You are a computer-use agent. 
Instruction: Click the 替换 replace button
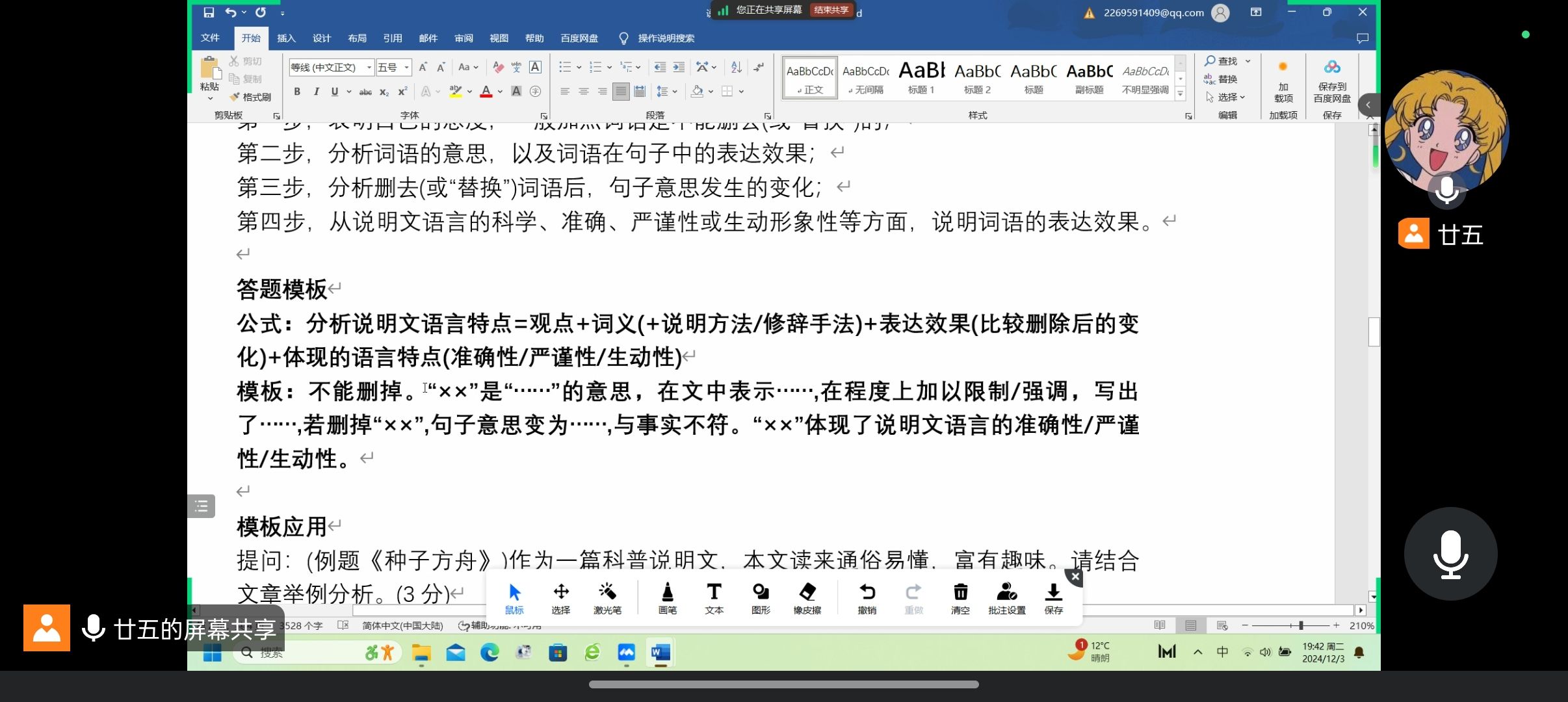pyautogui.click(x=1221, y=79)
